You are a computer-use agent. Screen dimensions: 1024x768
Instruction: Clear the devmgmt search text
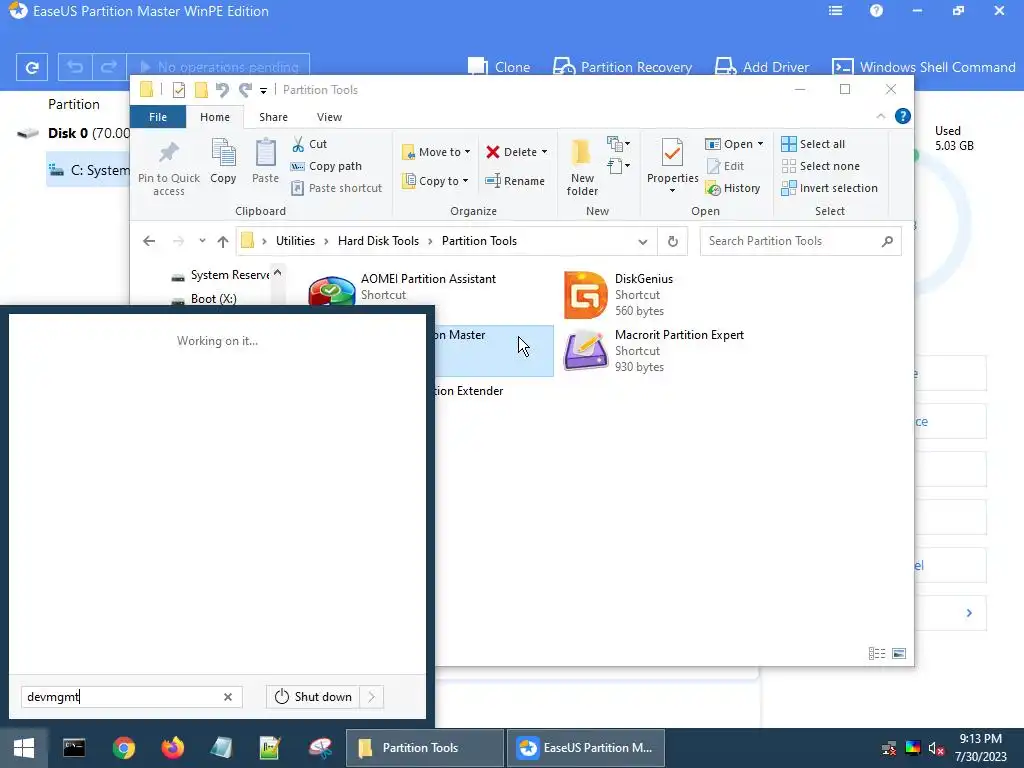click(228, 697)
